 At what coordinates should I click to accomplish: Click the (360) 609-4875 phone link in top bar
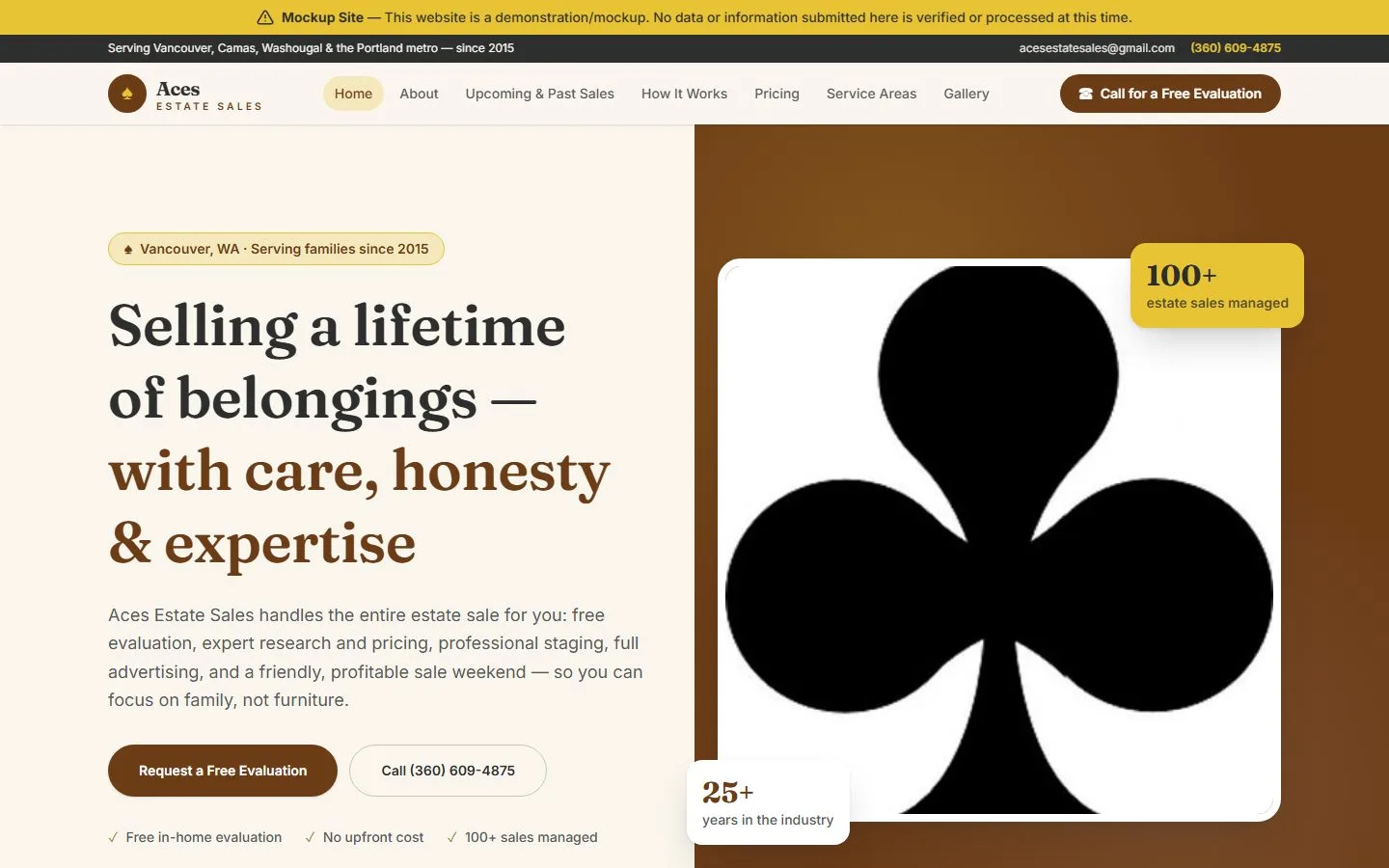coord(1236,48)
